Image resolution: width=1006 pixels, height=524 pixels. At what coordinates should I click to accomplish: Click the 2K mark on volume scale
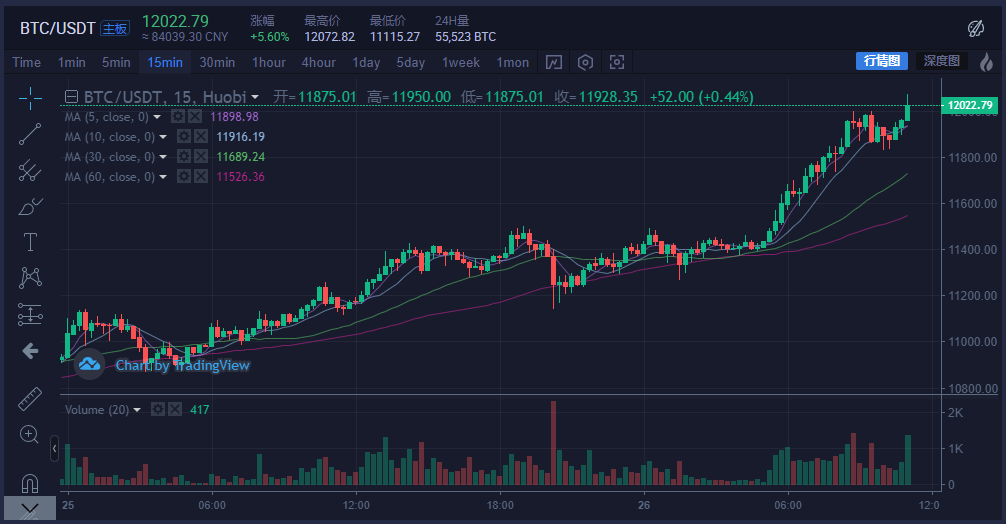955,412
